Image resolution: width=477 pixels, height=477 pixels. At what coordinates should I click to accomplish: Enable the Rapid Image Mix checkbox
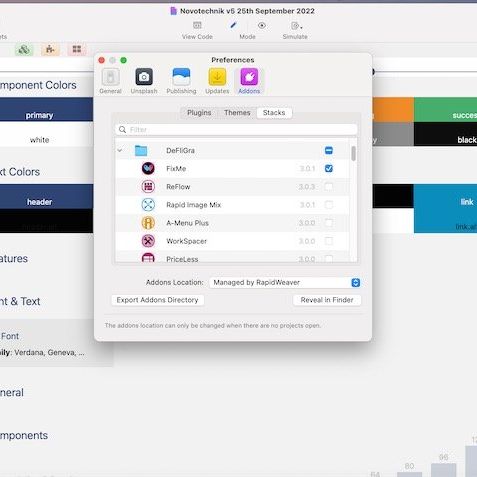tap(329, 205)
